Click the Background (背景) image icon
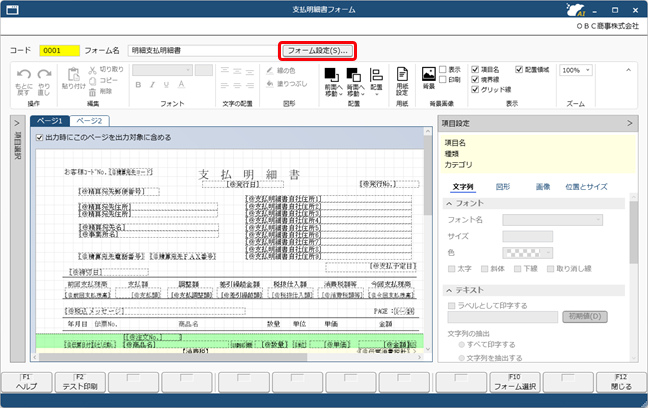Screen dimensions: 648x408 (429, 74)
